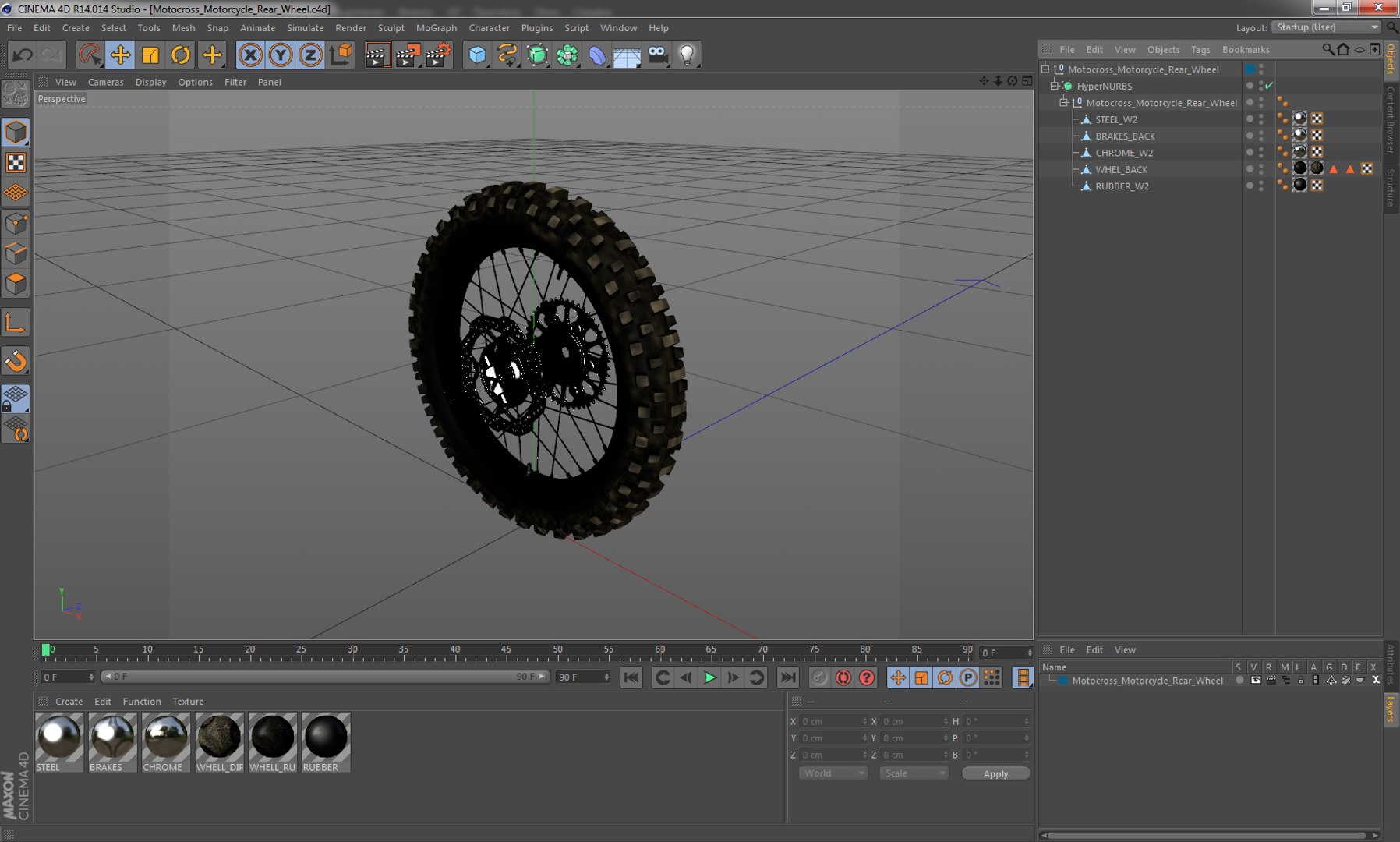1400x842 pixels.
Task: Open the Scale mode dropdown
Action: click(914, 773)
